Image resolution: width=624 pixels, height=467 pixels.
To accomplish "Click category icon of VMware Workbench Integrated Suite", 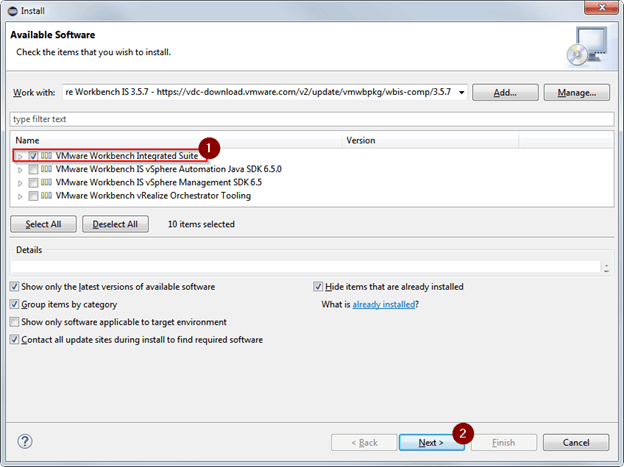I will click(x=46, y=156).
